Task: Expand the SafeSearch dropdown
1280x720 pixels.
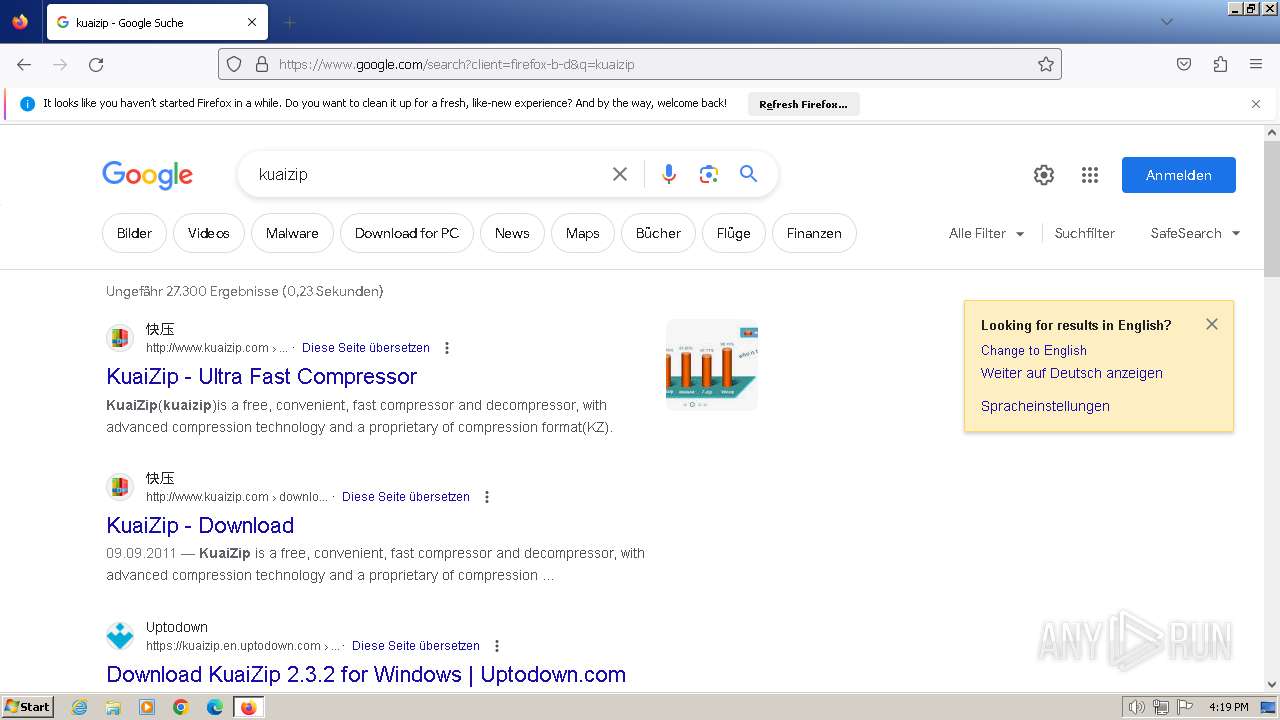Action: click(1195, 233)
